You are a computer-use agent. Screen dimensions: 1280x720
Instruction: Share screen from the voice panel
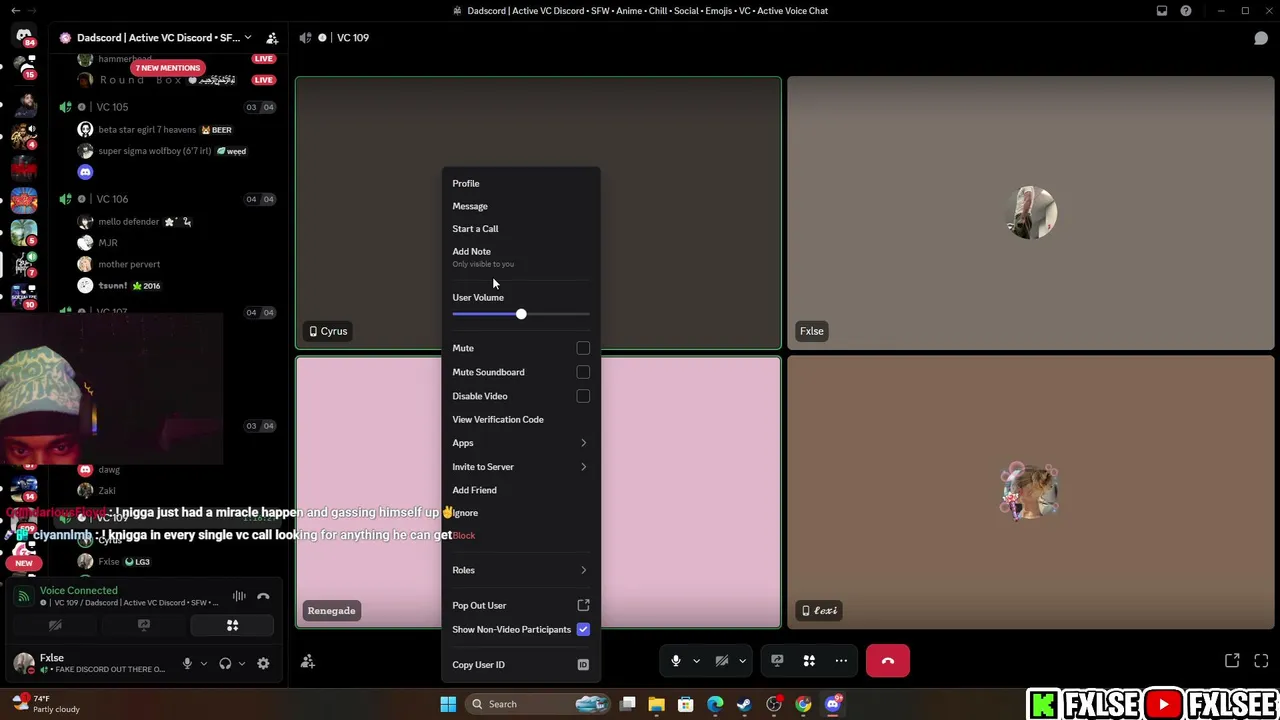click(144, 626)
